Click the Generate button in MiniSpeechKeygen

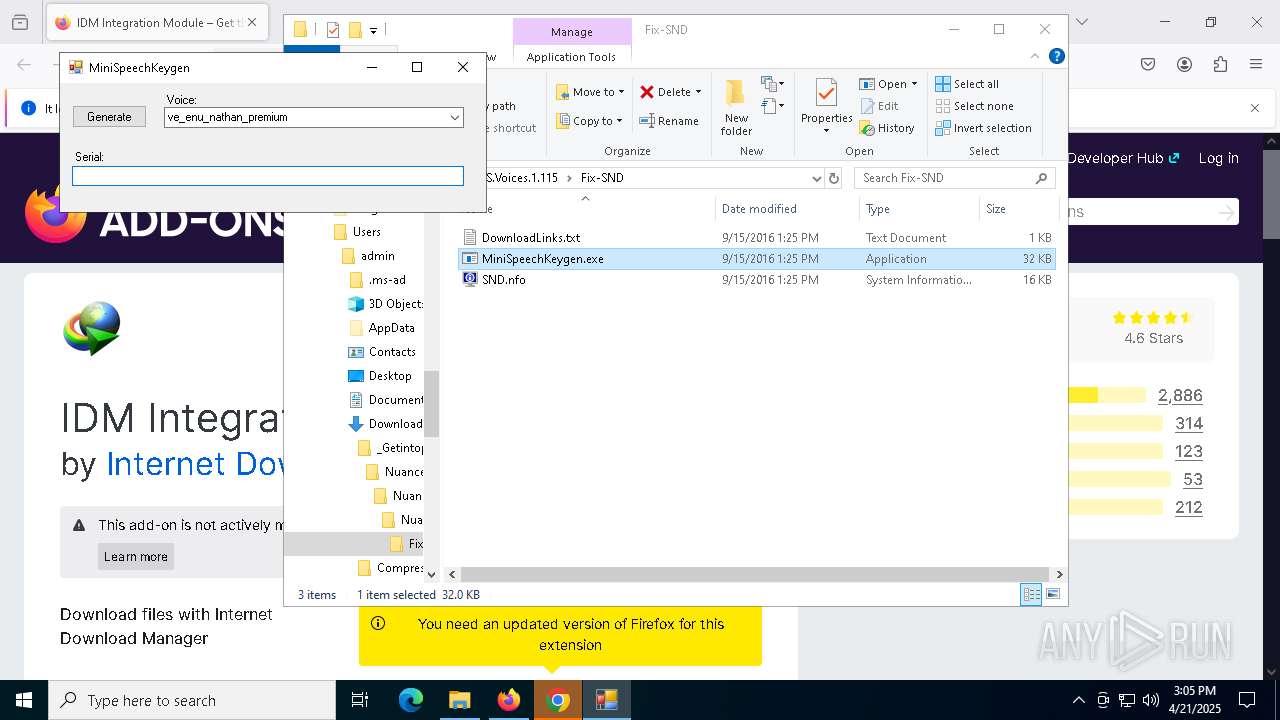coord(109,117)
